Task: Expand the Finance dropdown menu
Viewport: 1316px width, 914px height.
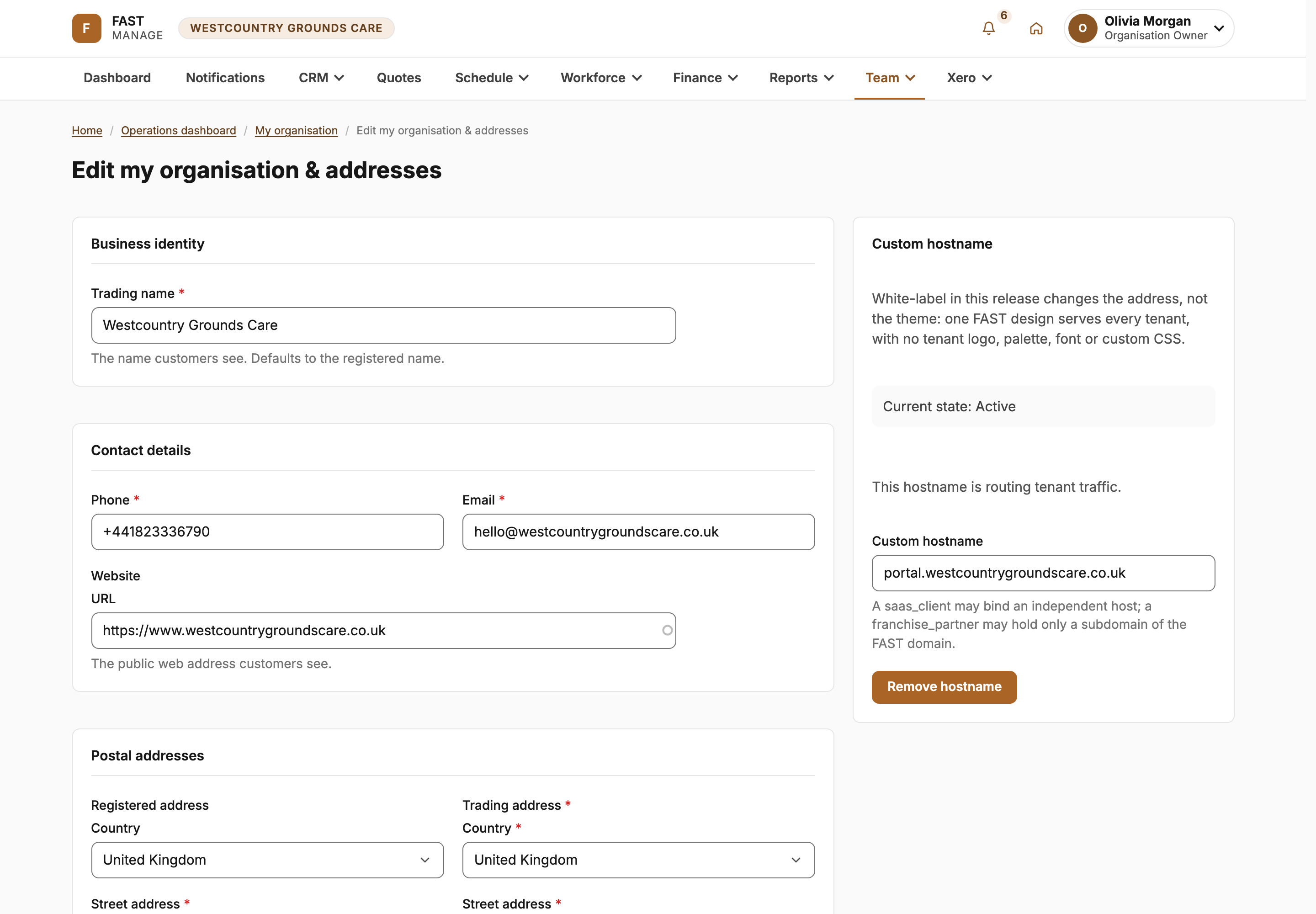Action: [x=705, y=78]
